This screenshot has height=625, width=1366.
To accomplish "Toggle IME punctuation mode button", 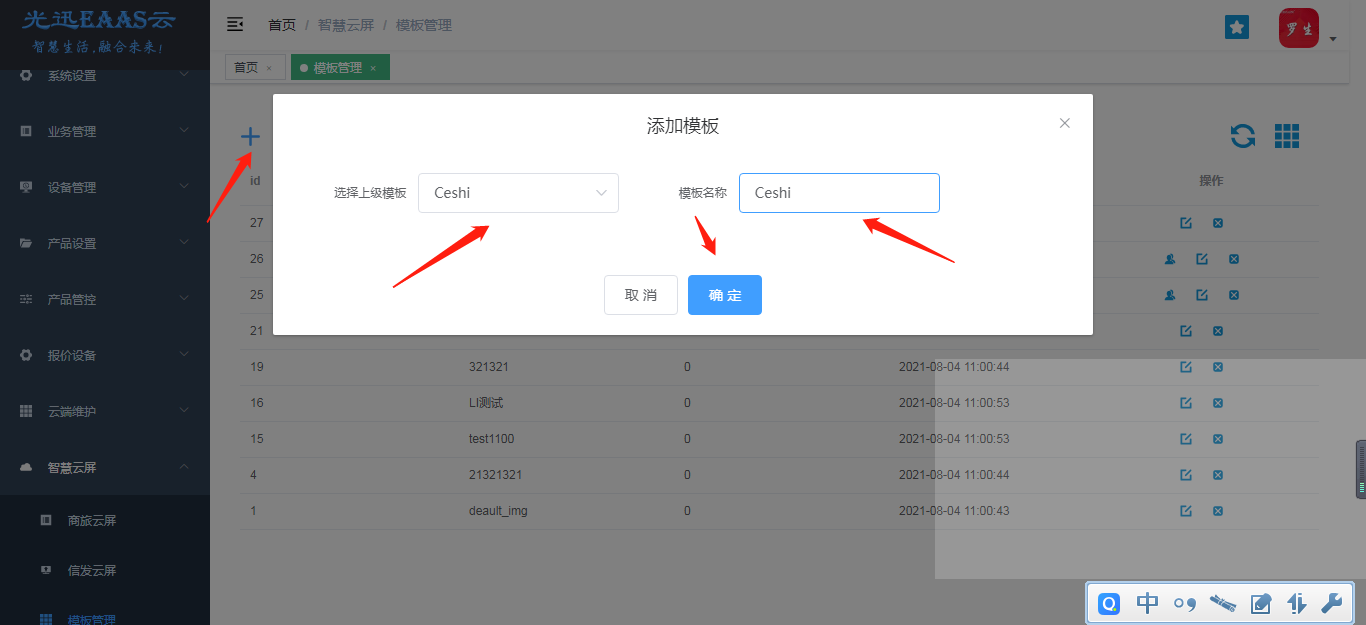I will click(x=1185, y=603).
